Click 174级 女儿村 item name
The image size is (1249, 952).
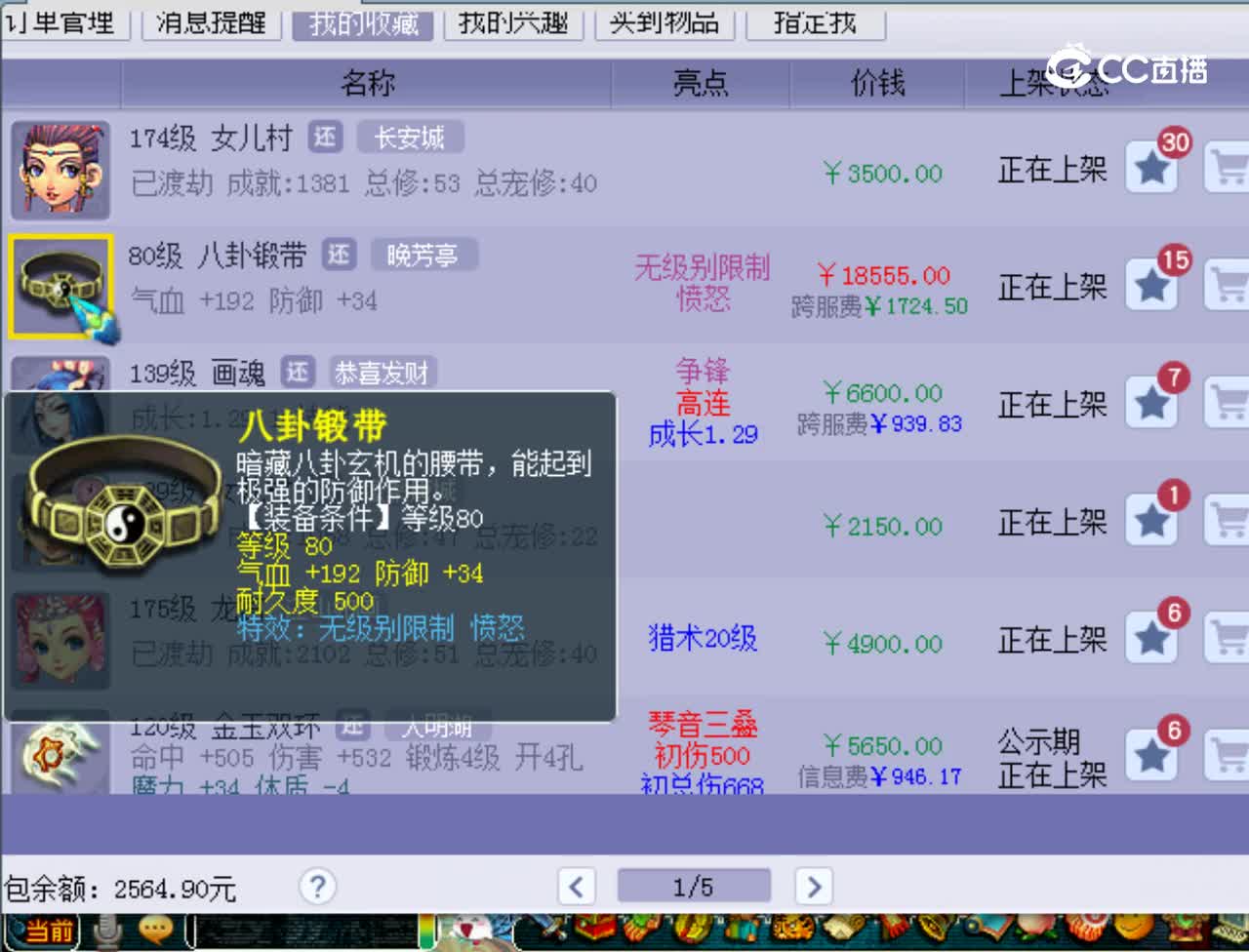pyautogui.click(x=211, y=139)
